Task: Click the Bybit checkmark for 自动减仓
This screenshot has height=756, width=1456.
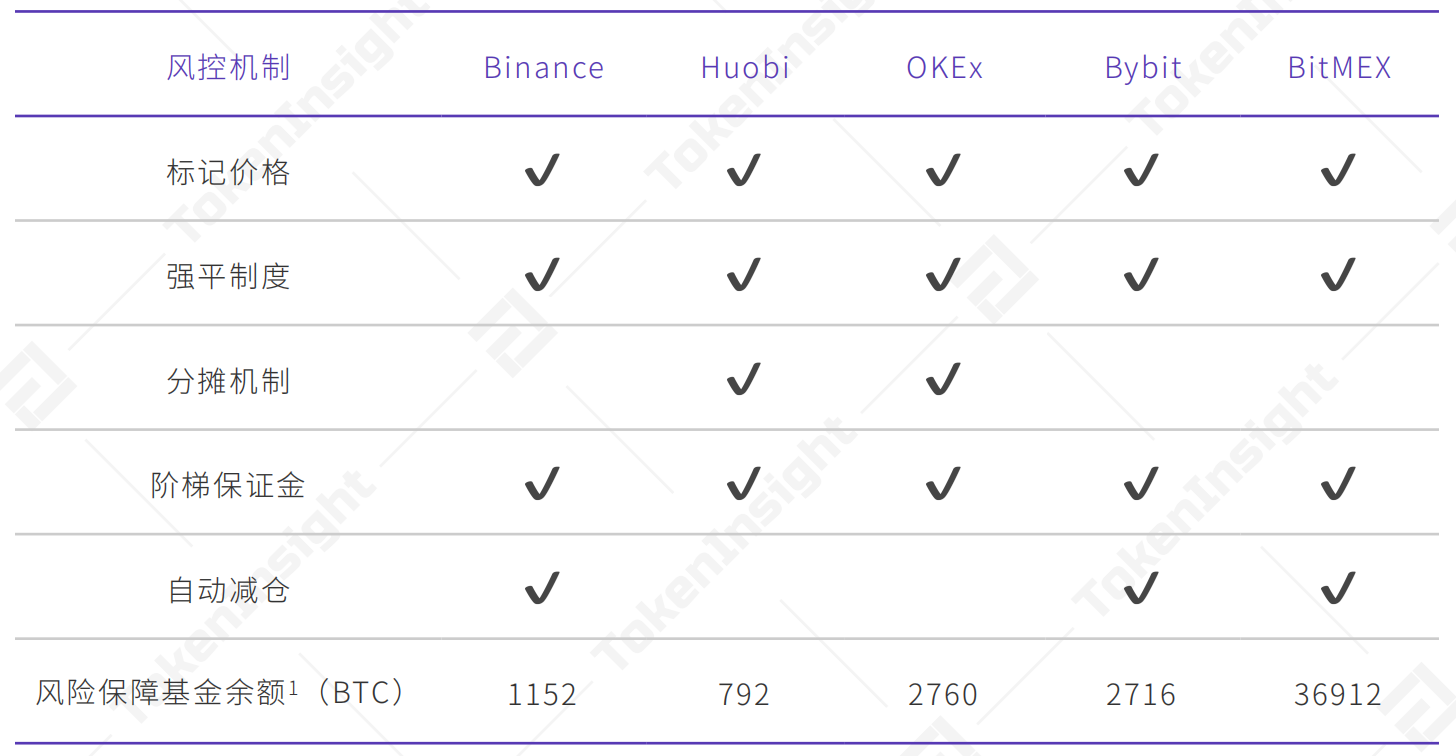Action: click(x=1141, y=589)
